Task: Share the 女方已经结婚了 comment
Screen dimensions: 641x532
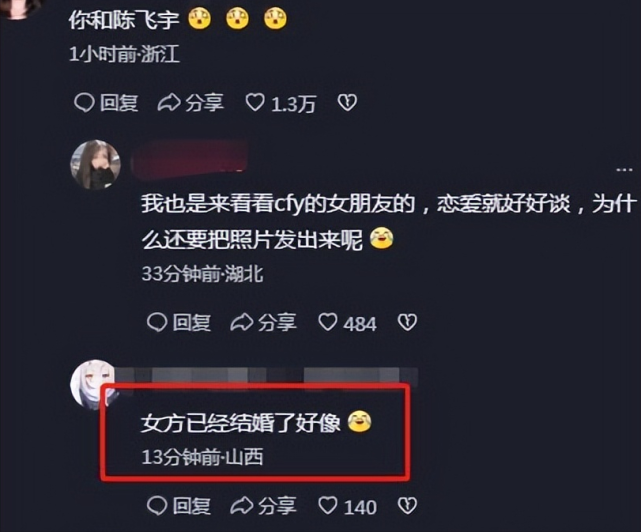Action: (263, 506)
